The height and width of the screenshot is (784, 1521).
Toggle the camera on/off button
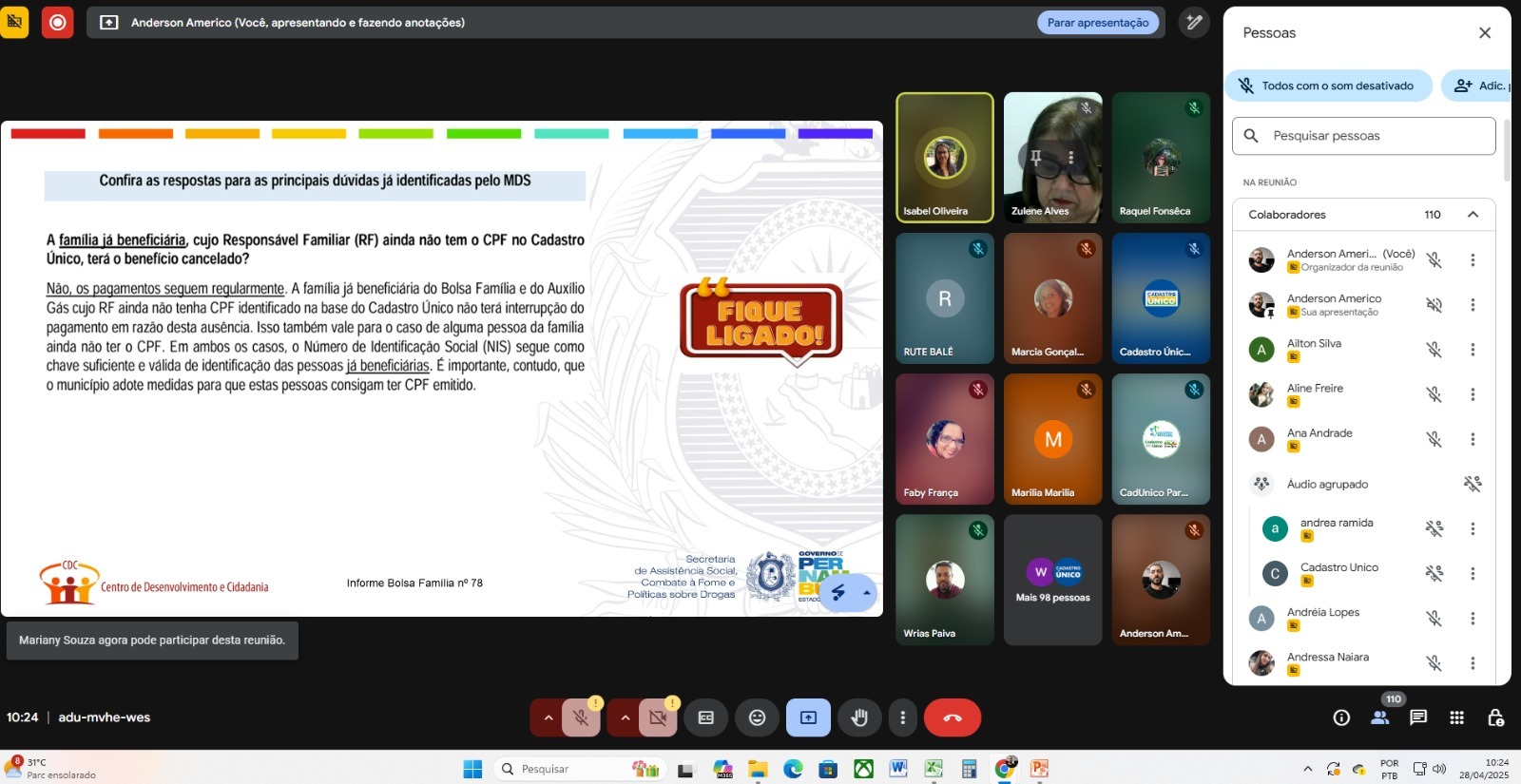click(x=657, y=717)
